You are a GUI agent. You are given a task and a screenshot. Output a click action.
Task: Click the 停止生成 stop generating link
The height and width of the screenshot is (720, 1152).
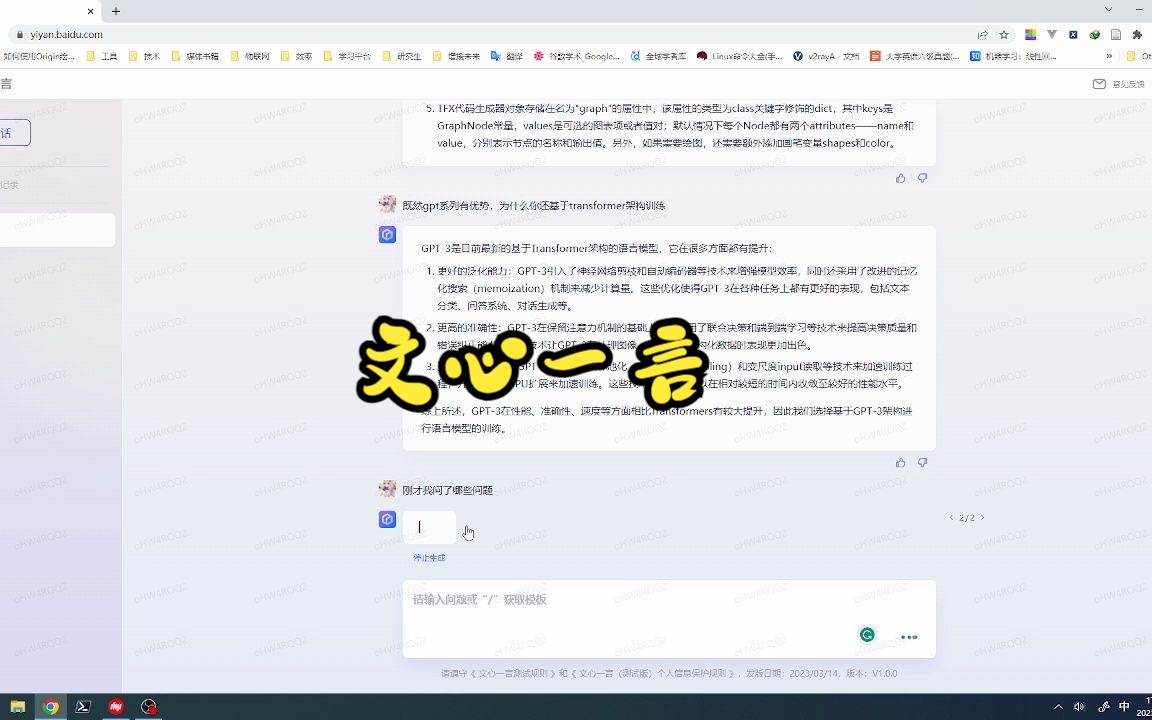click(428, 557)
